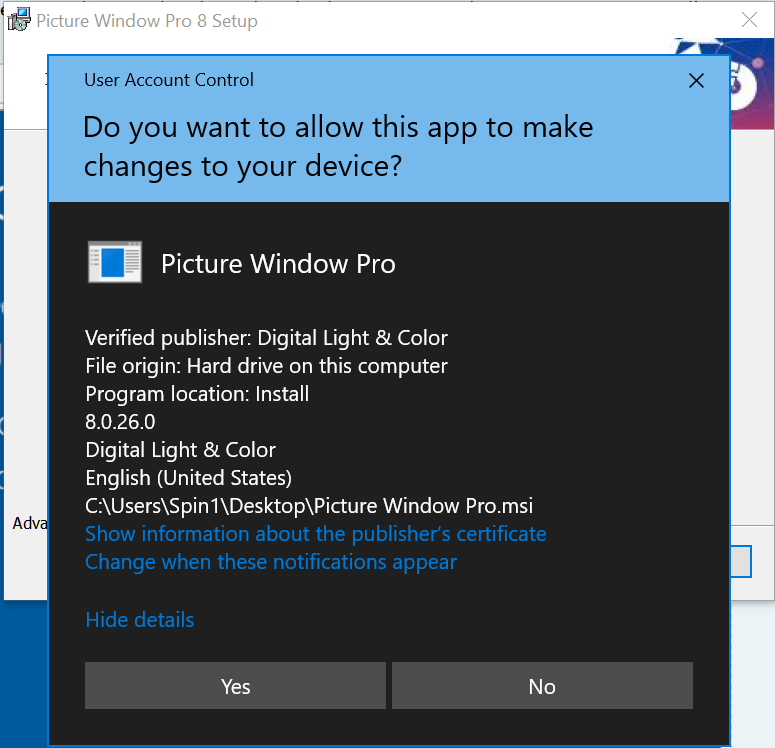775x748 pixels.
Task: Click File origin: Hard drive line
Action: [266, 366]
